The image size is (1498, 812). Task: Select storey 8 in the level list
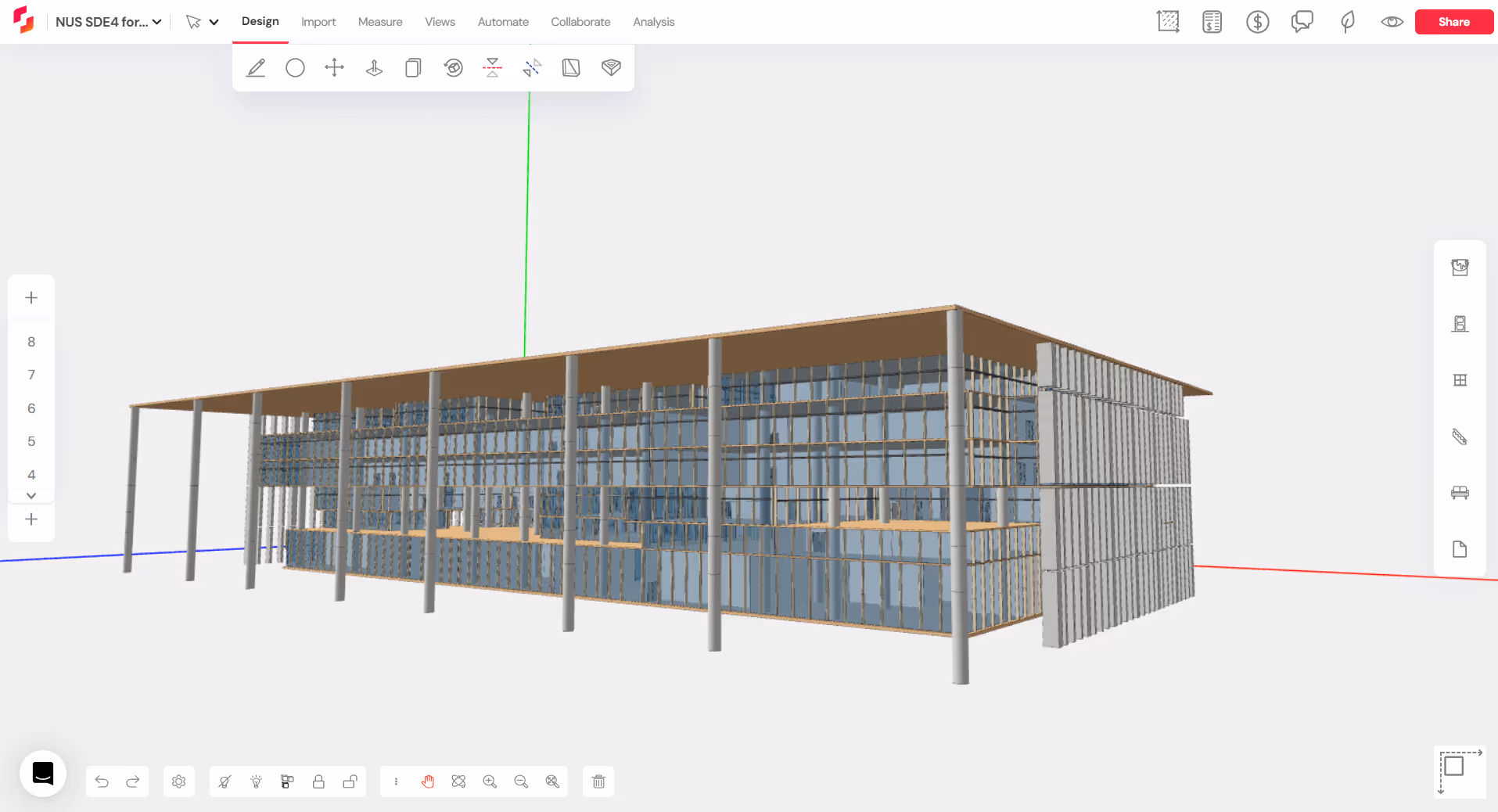pyautogui.click(x=31, y=342)
